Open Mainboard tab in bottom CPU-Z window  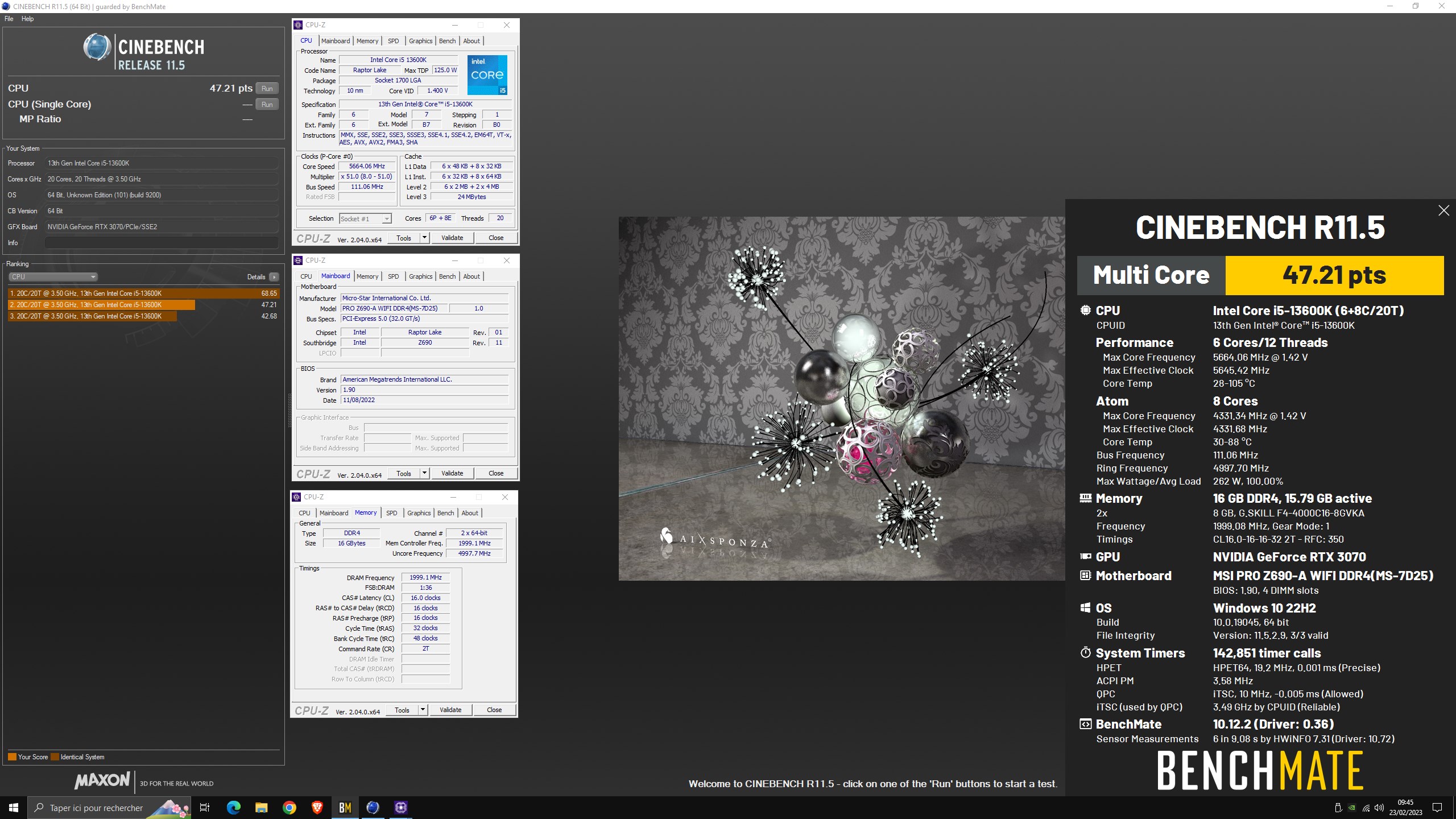click(x=334, y=513)
